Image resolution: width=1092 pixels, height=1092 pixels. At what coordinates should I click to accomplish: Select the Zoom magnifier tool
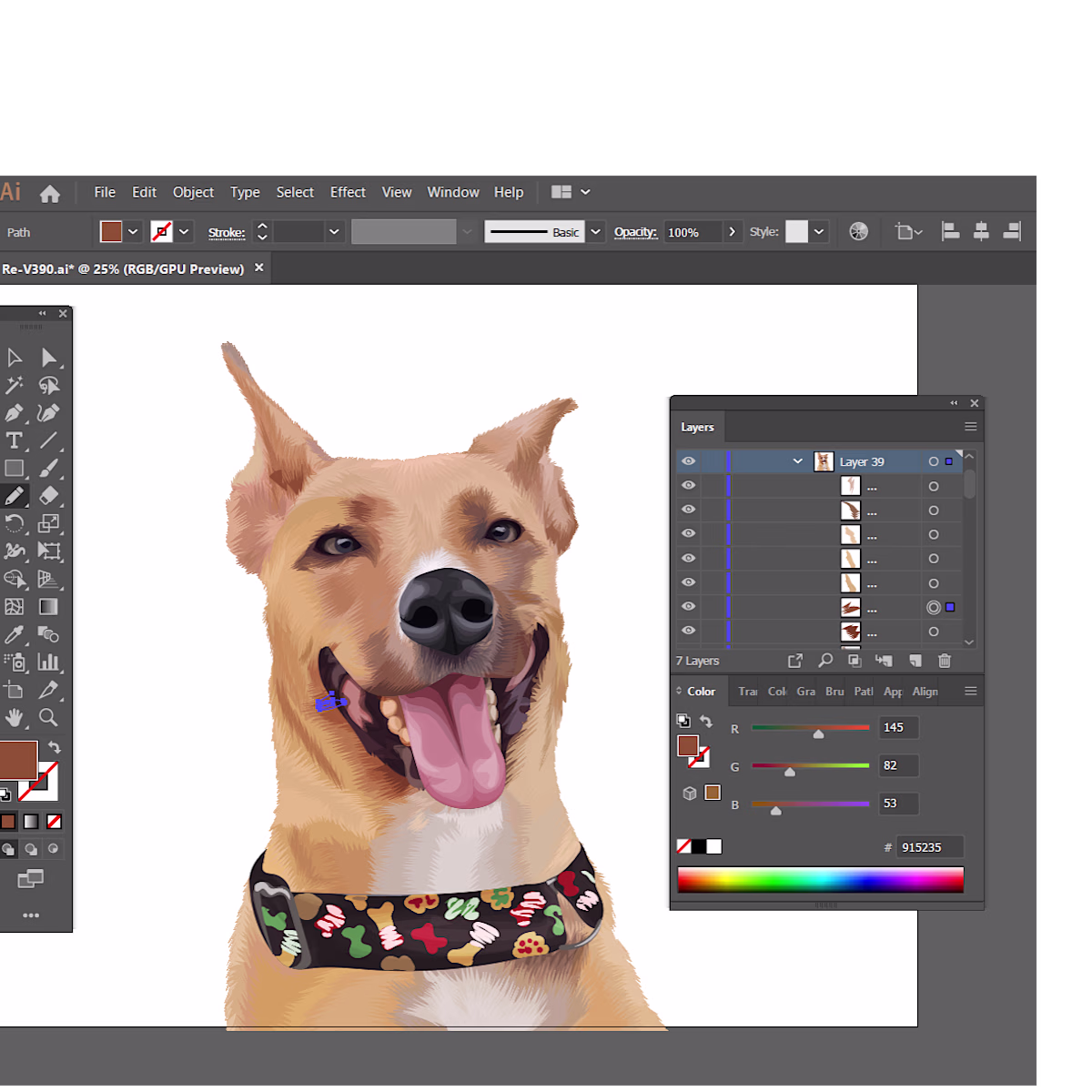(x=49, y=718)
